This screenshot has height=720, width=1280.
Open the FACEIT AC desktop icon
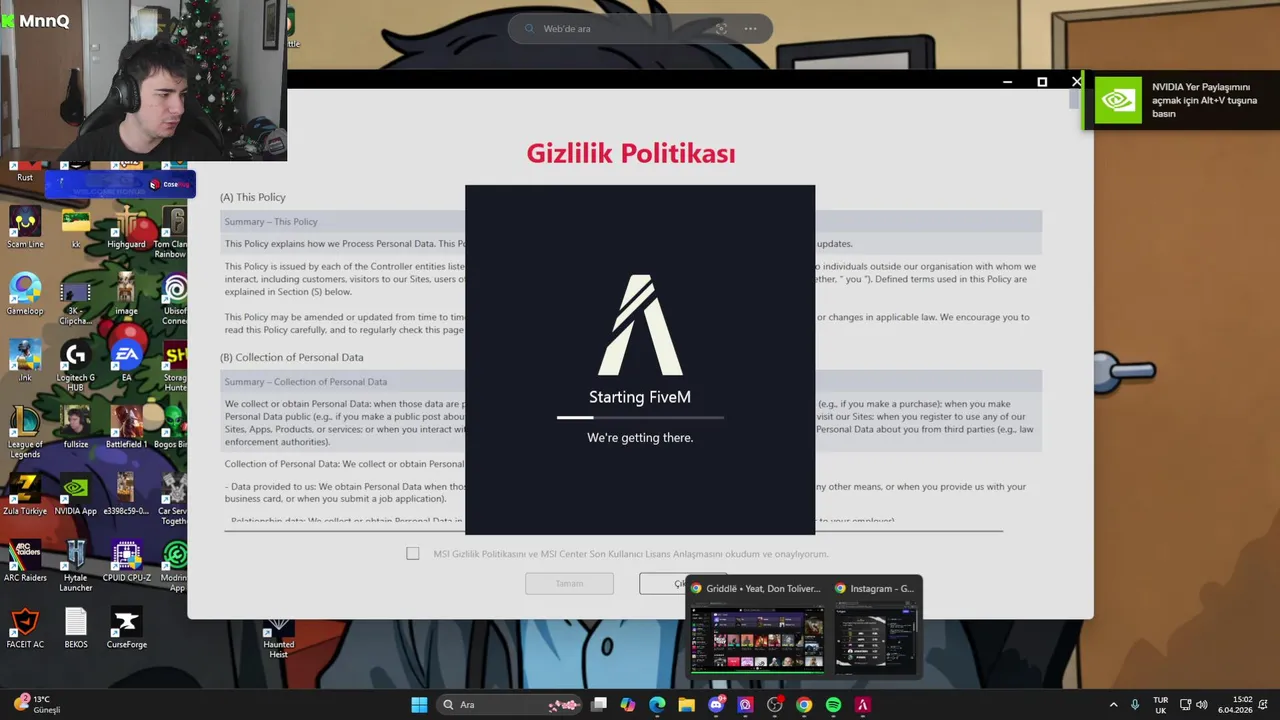[x=25, y=629]
